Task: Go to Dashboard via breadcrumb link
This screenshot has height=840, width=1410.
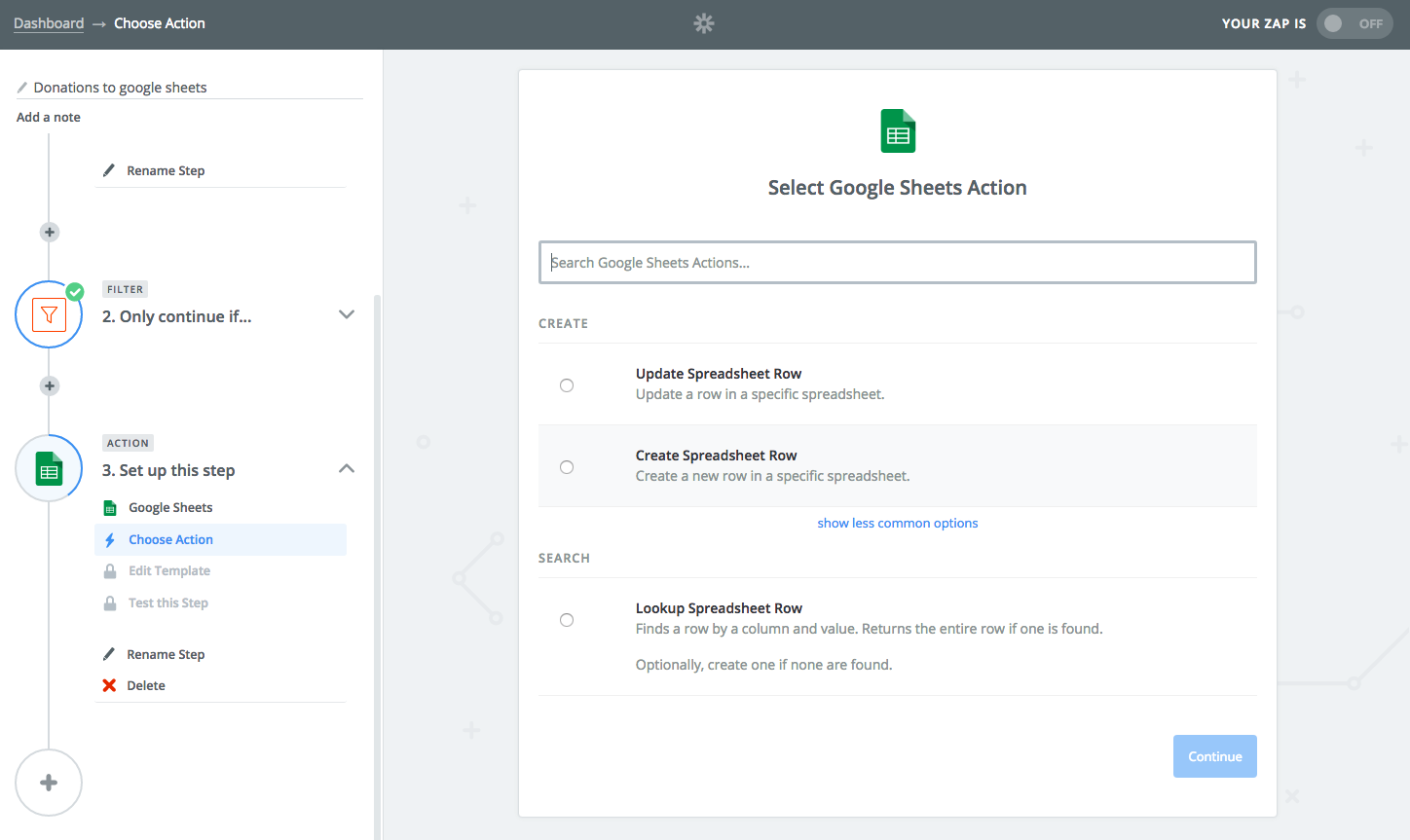Action: pos(49,23)
